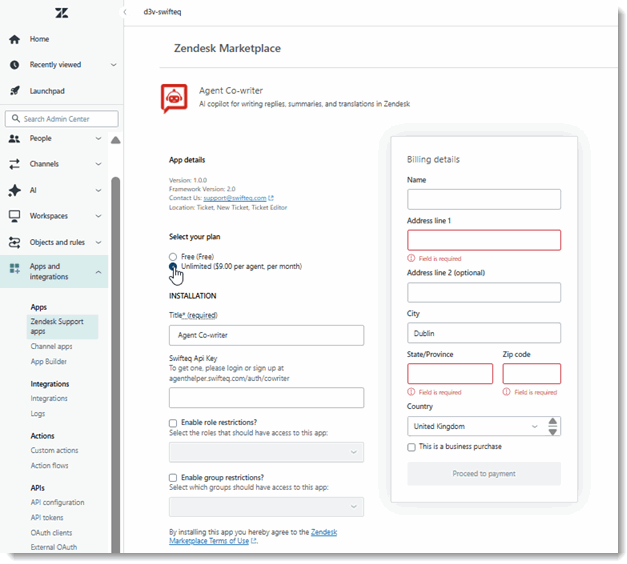Check This is a business purchase
627x564 pixels.
tap(411, 447)
